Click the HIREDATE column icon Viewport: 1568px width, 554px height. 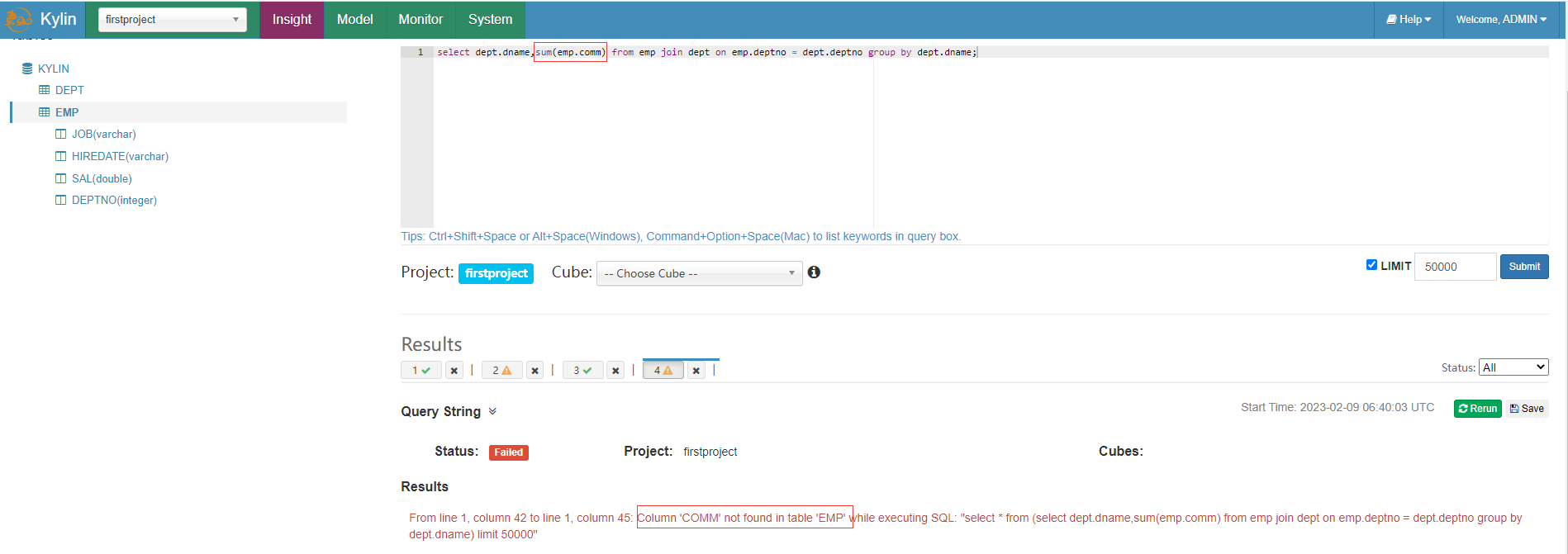pos(60,156)
